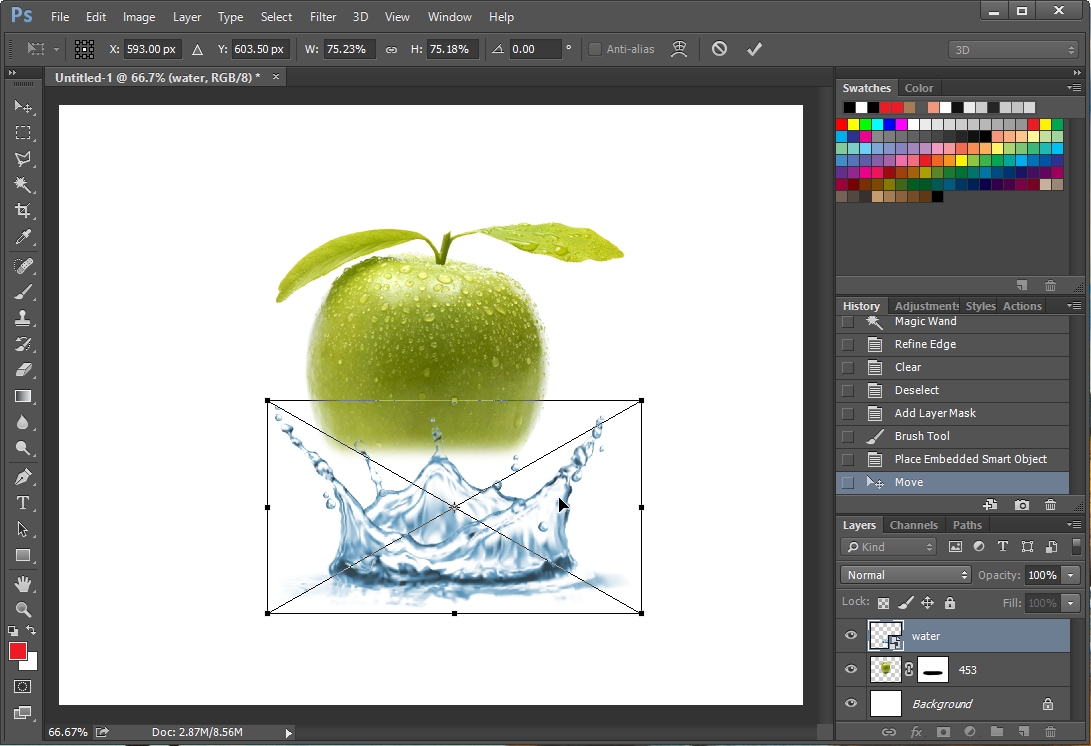Open the Fill slider dropdown arrow
The height and width of the screenshot is (746, 1091).
(x=1071, y=603)
